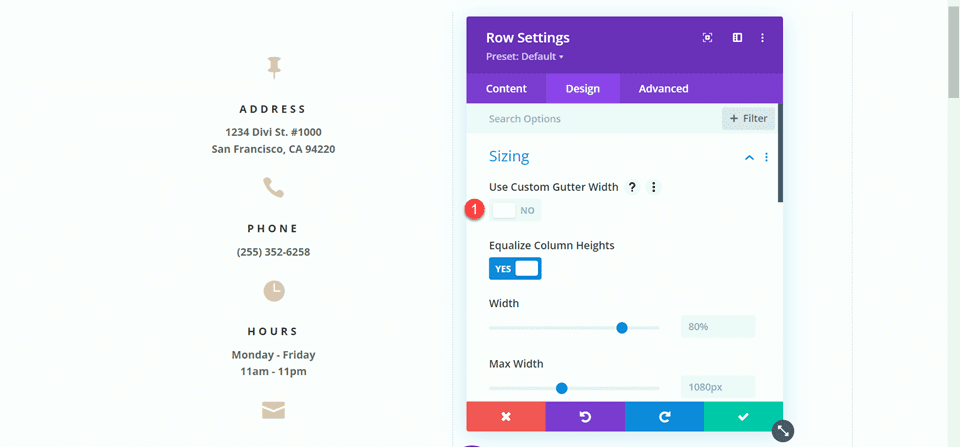The image size is (960, 447).
Task: Redo the last change
Action: [x=664, y=416]
